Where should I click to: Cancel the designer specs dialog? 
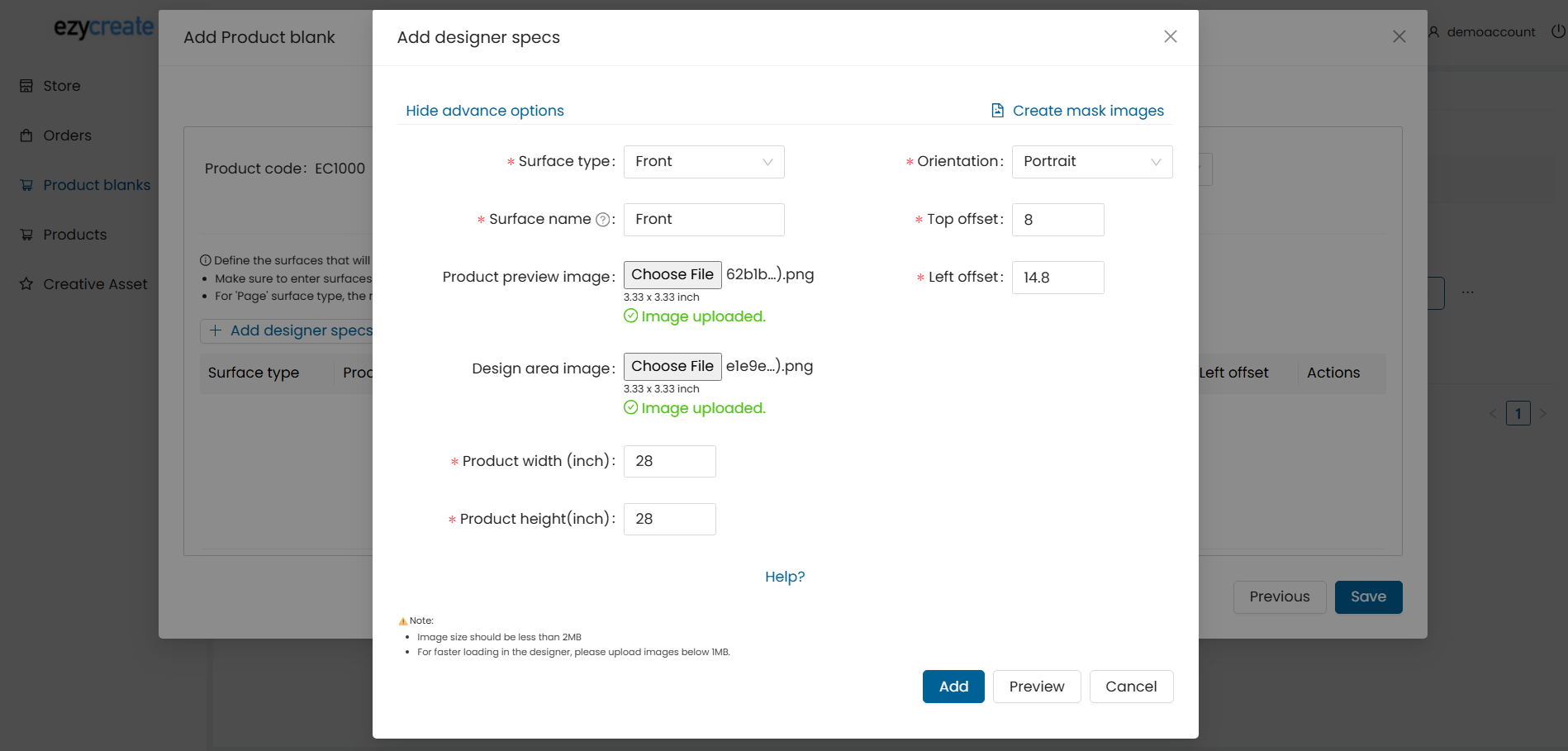pos(1130,687)
